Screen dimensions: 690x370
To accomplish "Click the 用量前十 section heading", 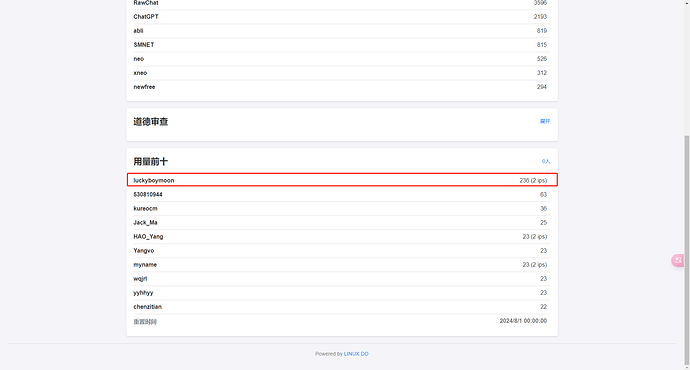I will [x=150, y=161].
